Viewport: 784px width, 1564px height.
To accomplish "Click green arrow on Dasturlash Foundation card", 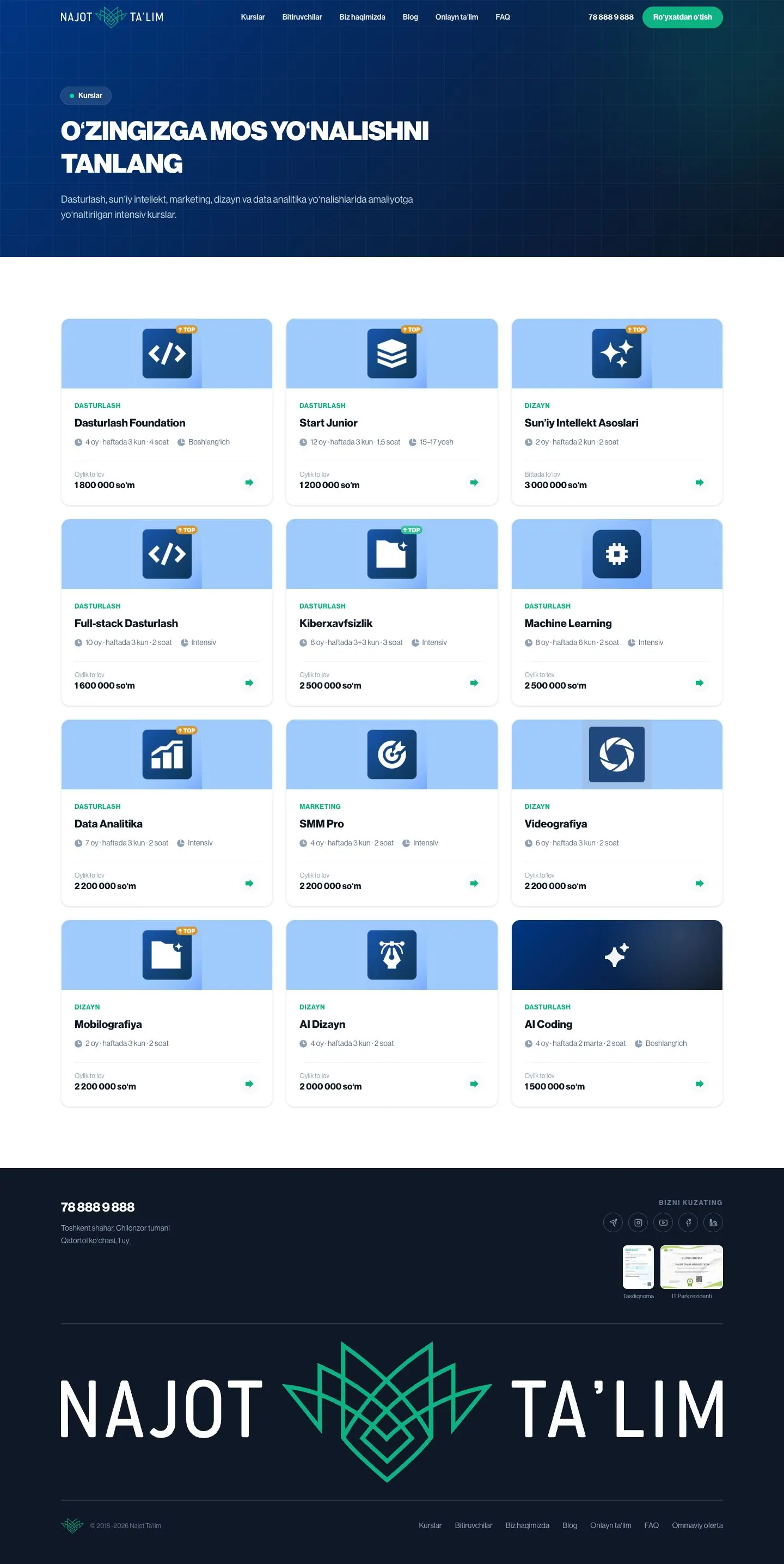I will tap(249, 482).
